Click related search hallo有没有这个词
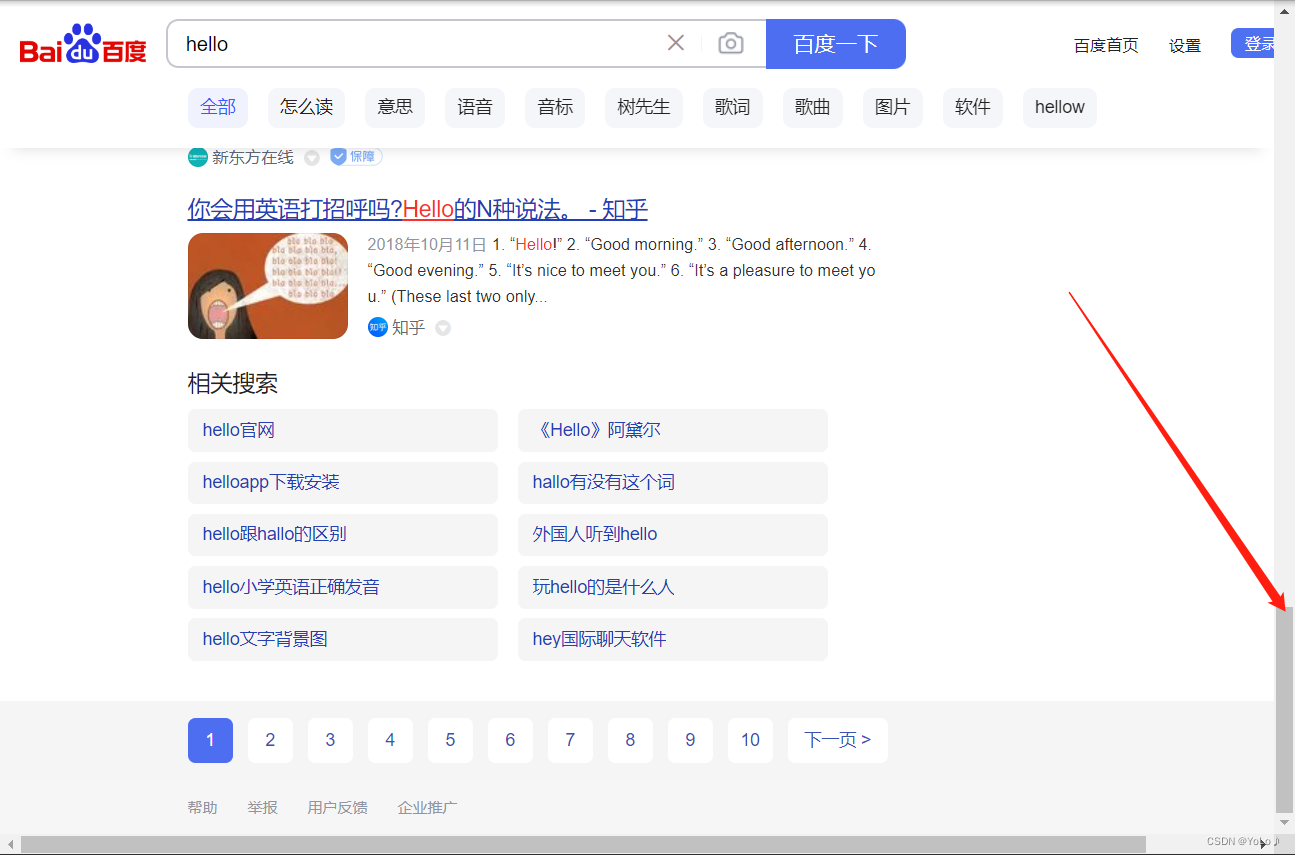This screenshot has height=855, width=1295. tap(673, 482)
